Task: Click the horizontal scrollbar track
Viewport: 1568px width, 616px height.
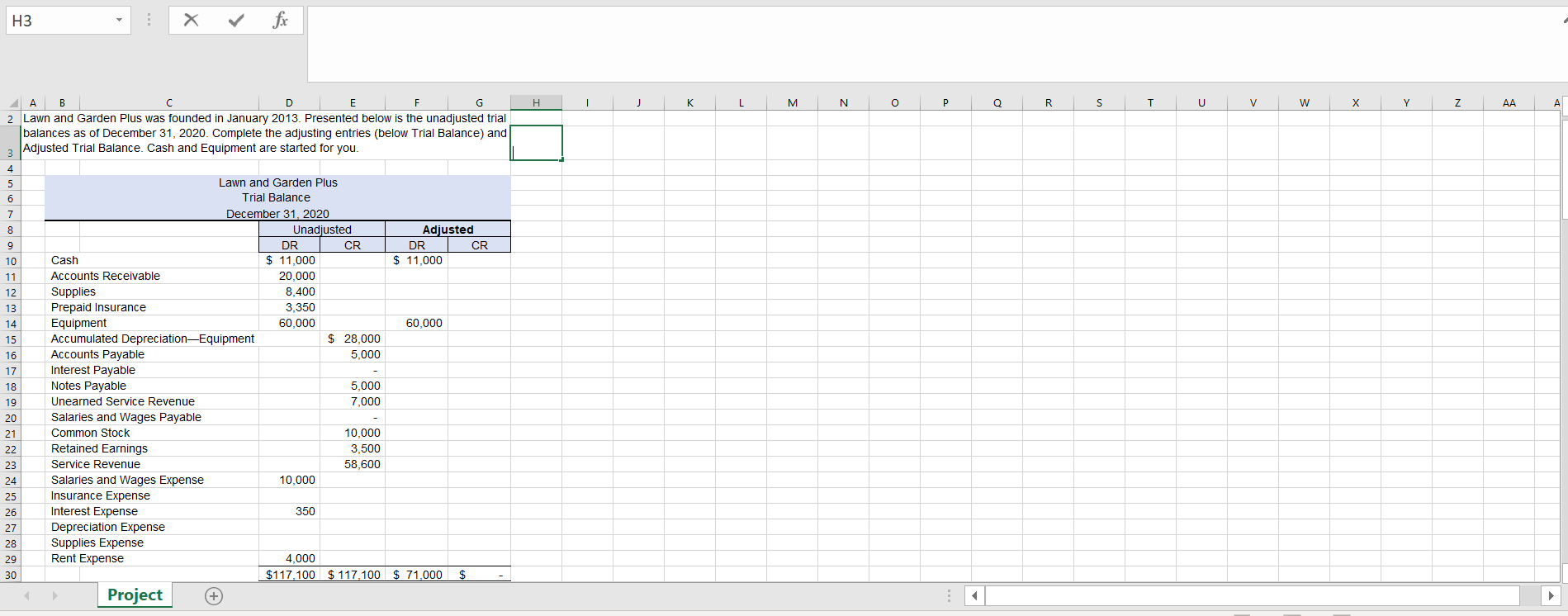Action: [1252, 595]
